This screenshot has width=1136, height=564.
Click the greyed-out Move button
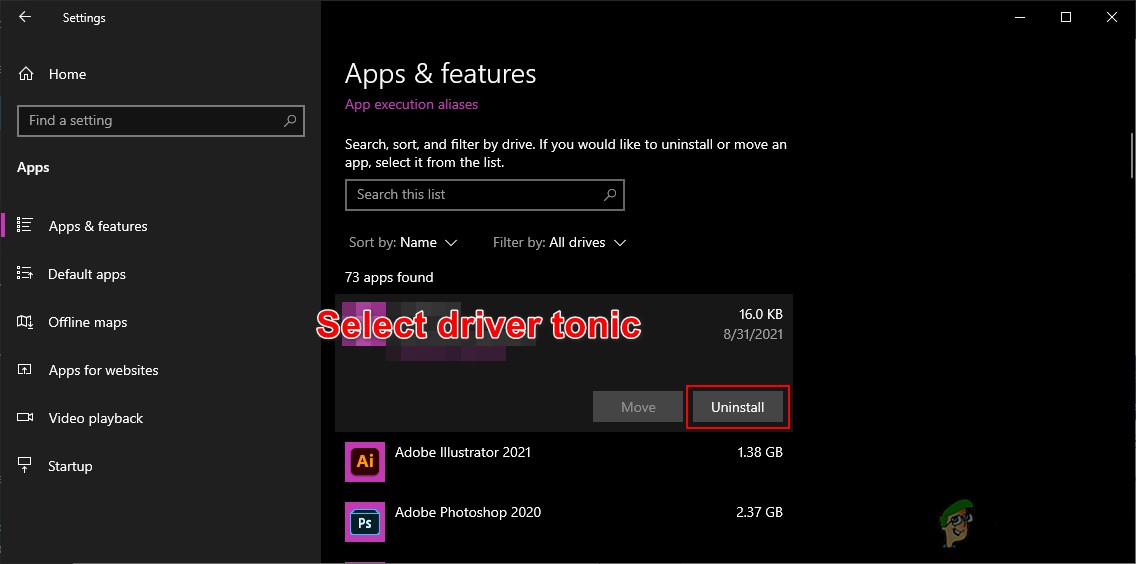pos(638,407)
